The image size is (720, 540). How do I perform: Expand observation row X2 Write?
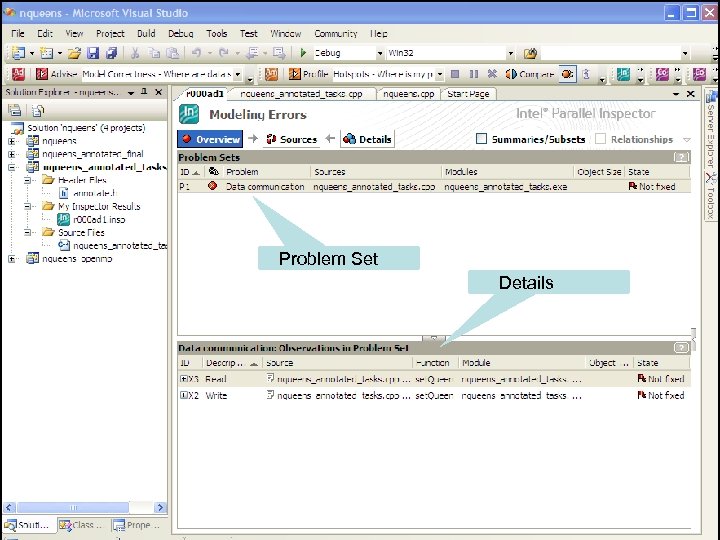(183, 395)
